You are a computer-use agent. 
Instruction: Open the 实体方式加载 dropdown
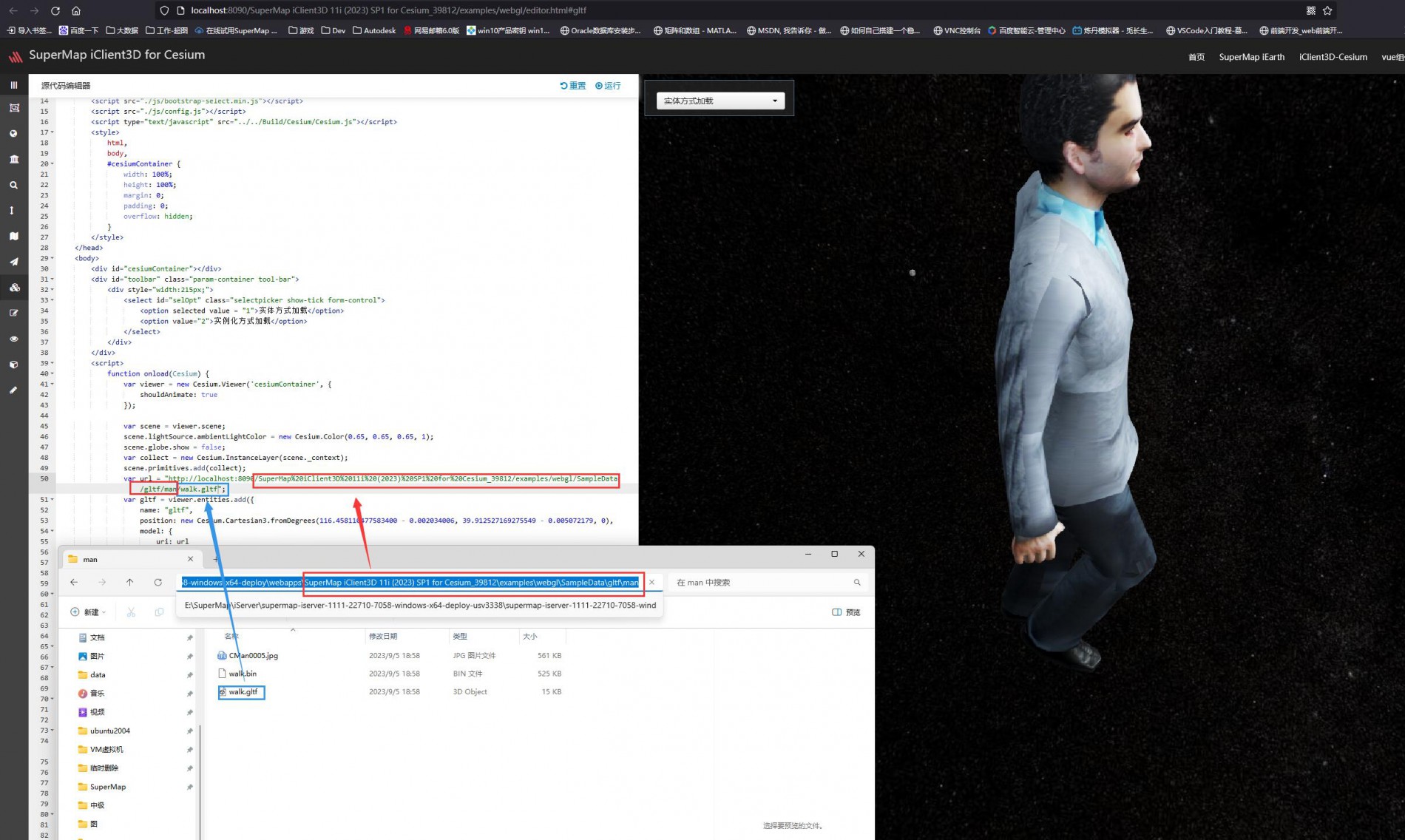(720, 101)
